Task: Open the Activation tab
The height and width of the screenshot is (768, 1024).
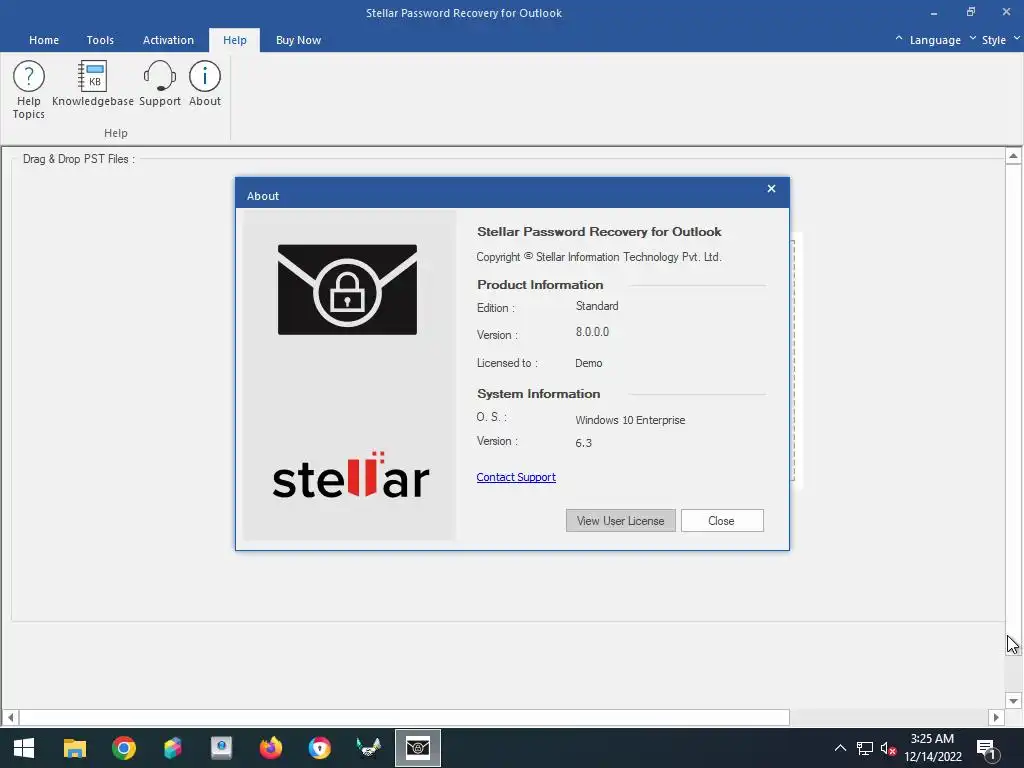Action: tap(168, 40)
